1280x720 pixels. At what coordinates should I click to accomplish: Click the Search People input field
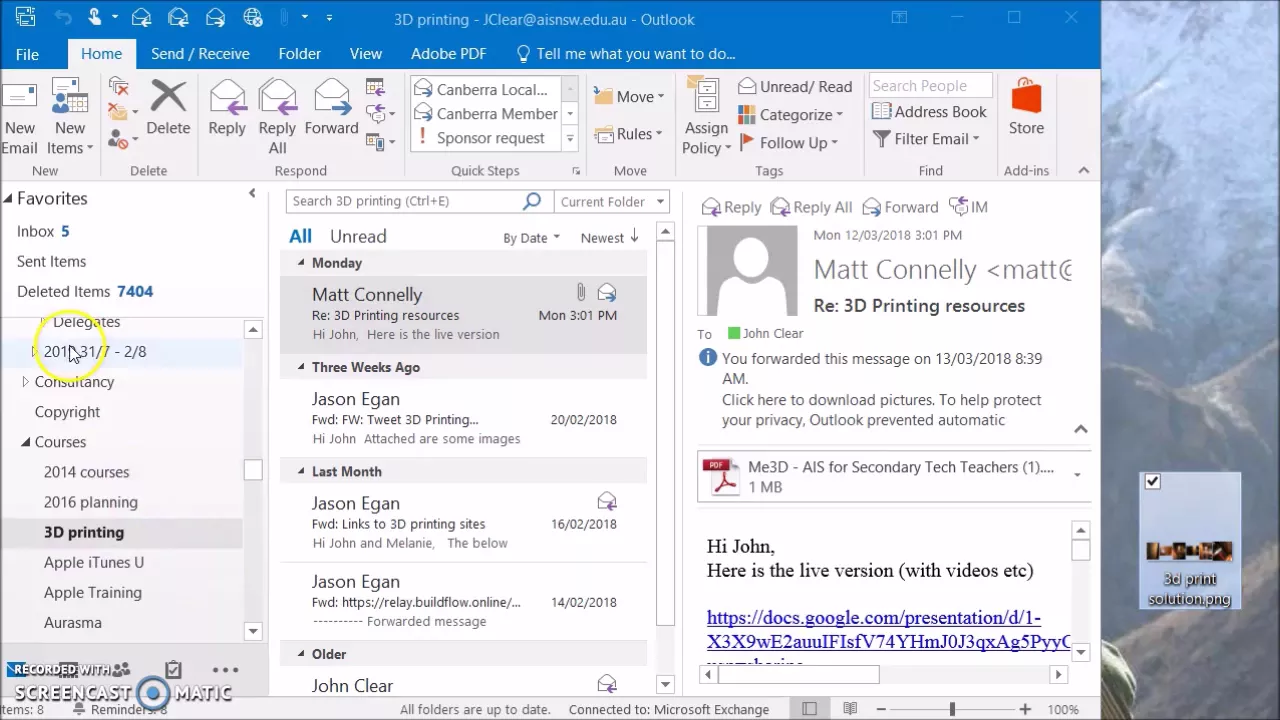coord(931,86)
